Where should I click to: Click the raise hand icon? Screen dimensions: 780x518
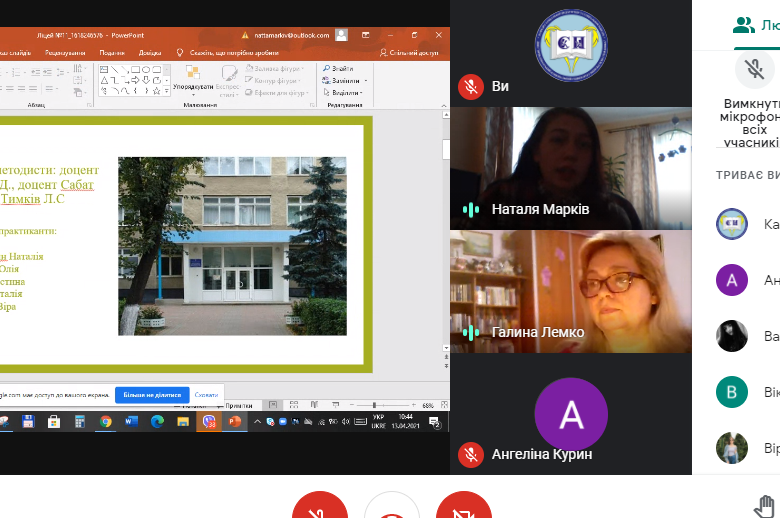765,506
